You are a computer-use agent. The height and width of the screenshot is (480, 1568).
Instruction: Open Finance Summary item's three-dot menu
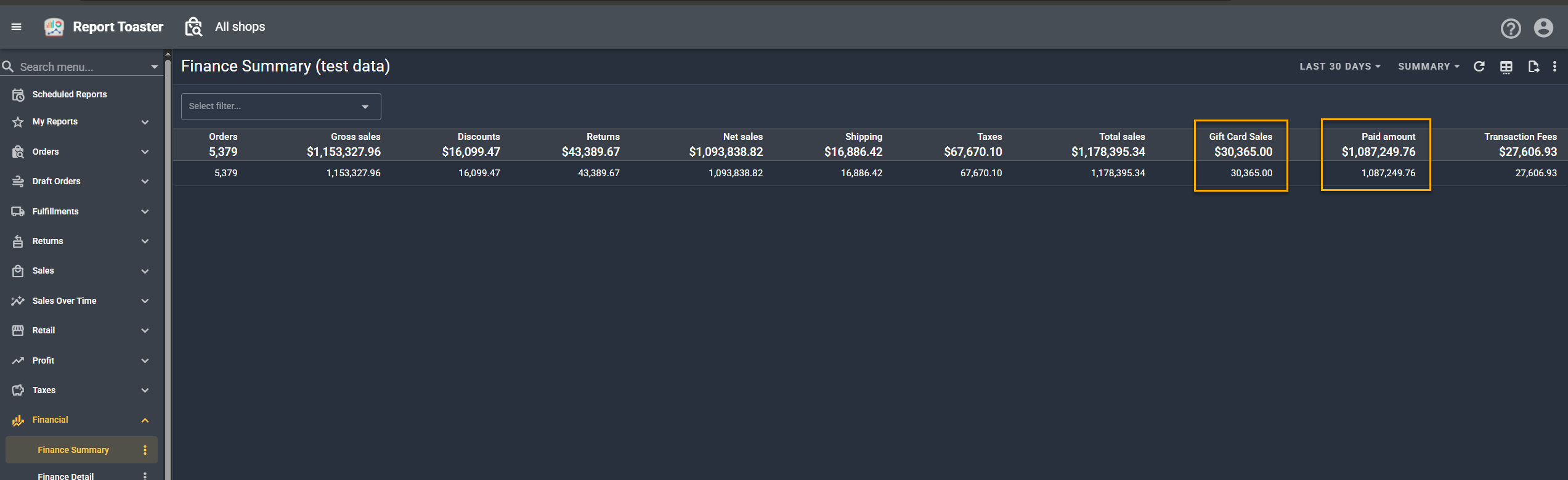pyautogui.click(x=145, y=450)
